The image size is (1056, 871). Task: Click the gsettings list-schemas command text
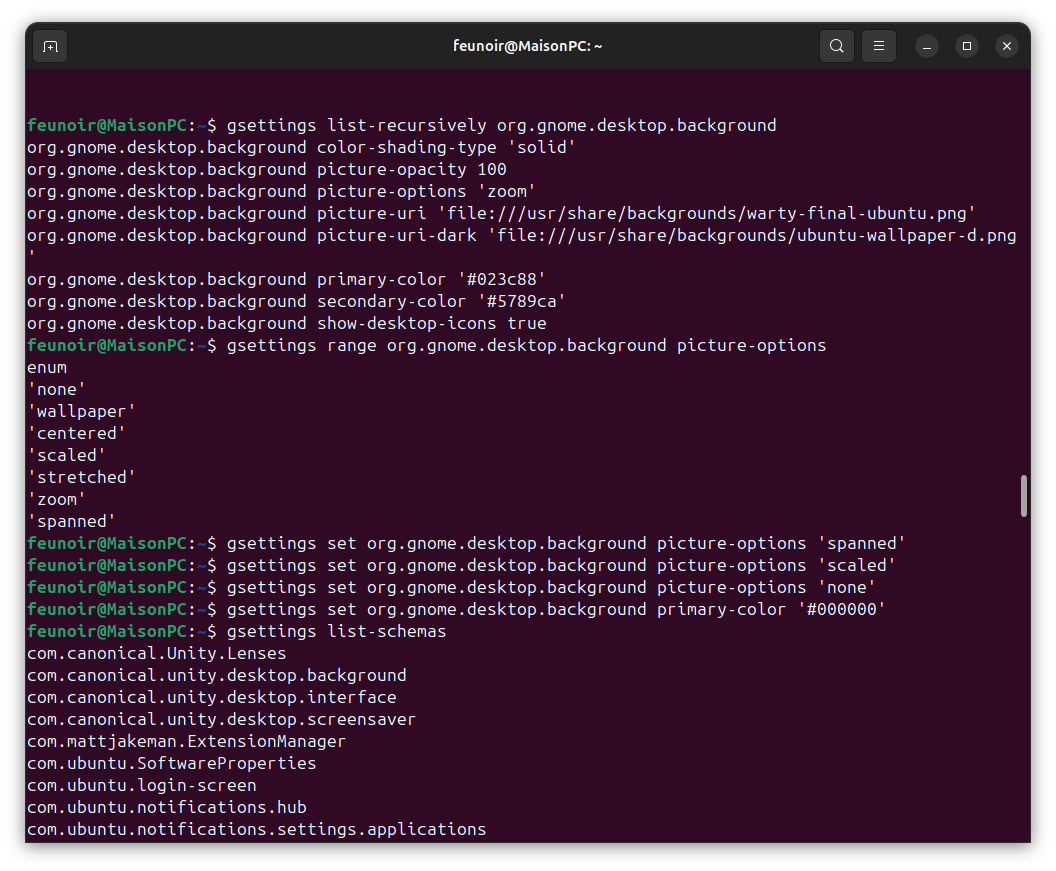click(x=336, y=631)
